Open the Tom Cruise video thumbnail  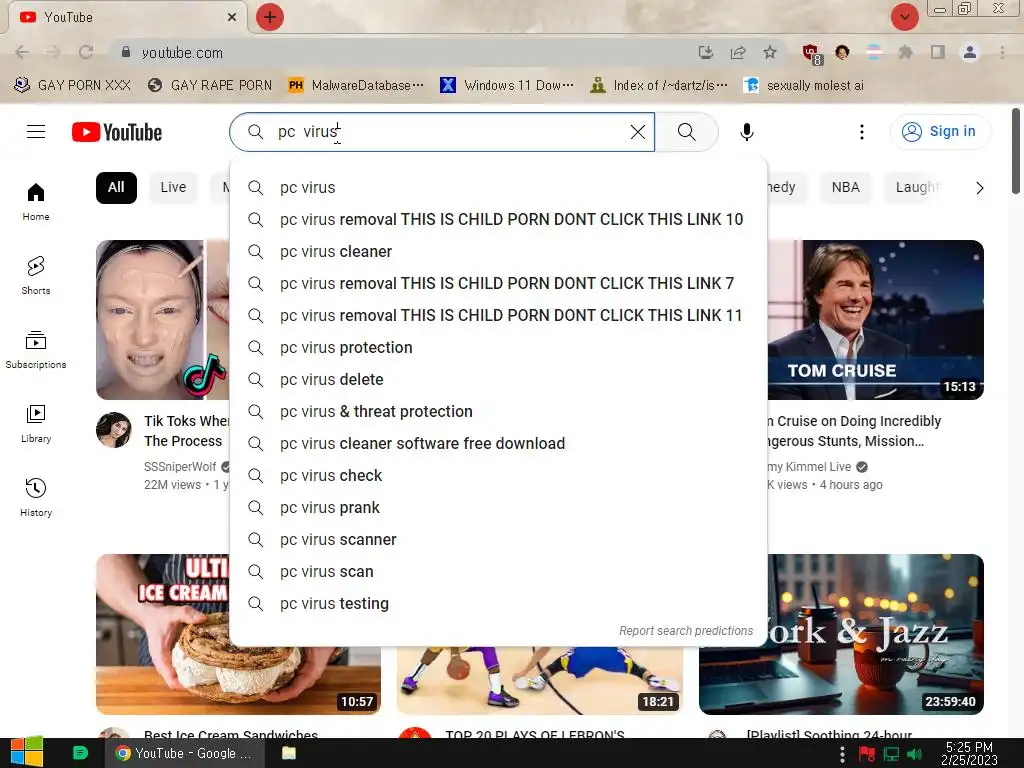(x=875, y=320)
